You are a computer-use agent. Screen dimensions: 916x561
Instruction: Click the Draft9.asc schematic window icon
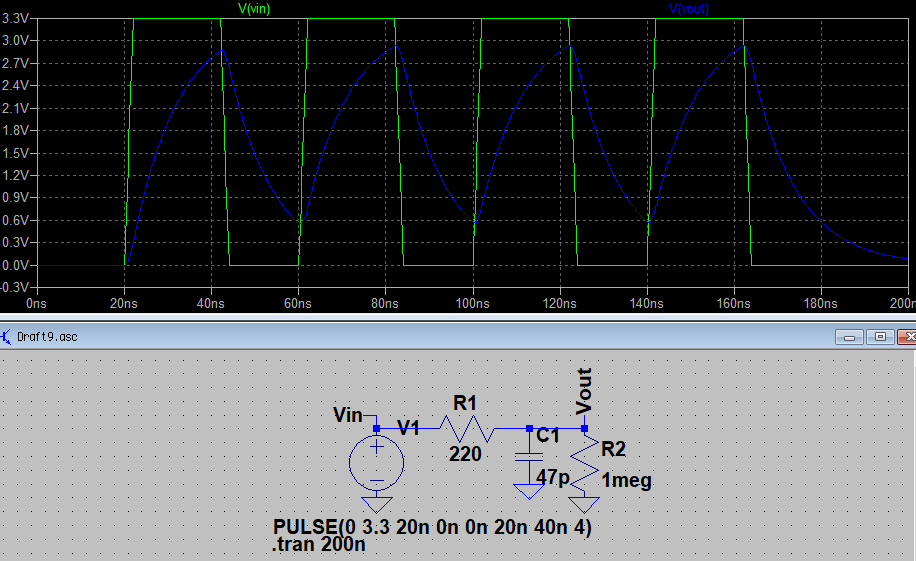point(8,337)
